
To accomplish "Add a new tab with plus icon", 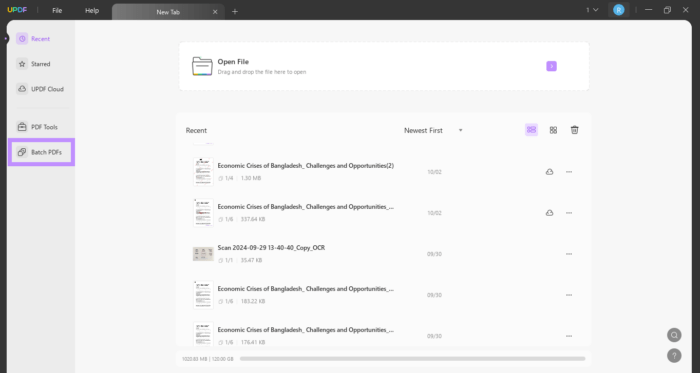I will 235,12.
